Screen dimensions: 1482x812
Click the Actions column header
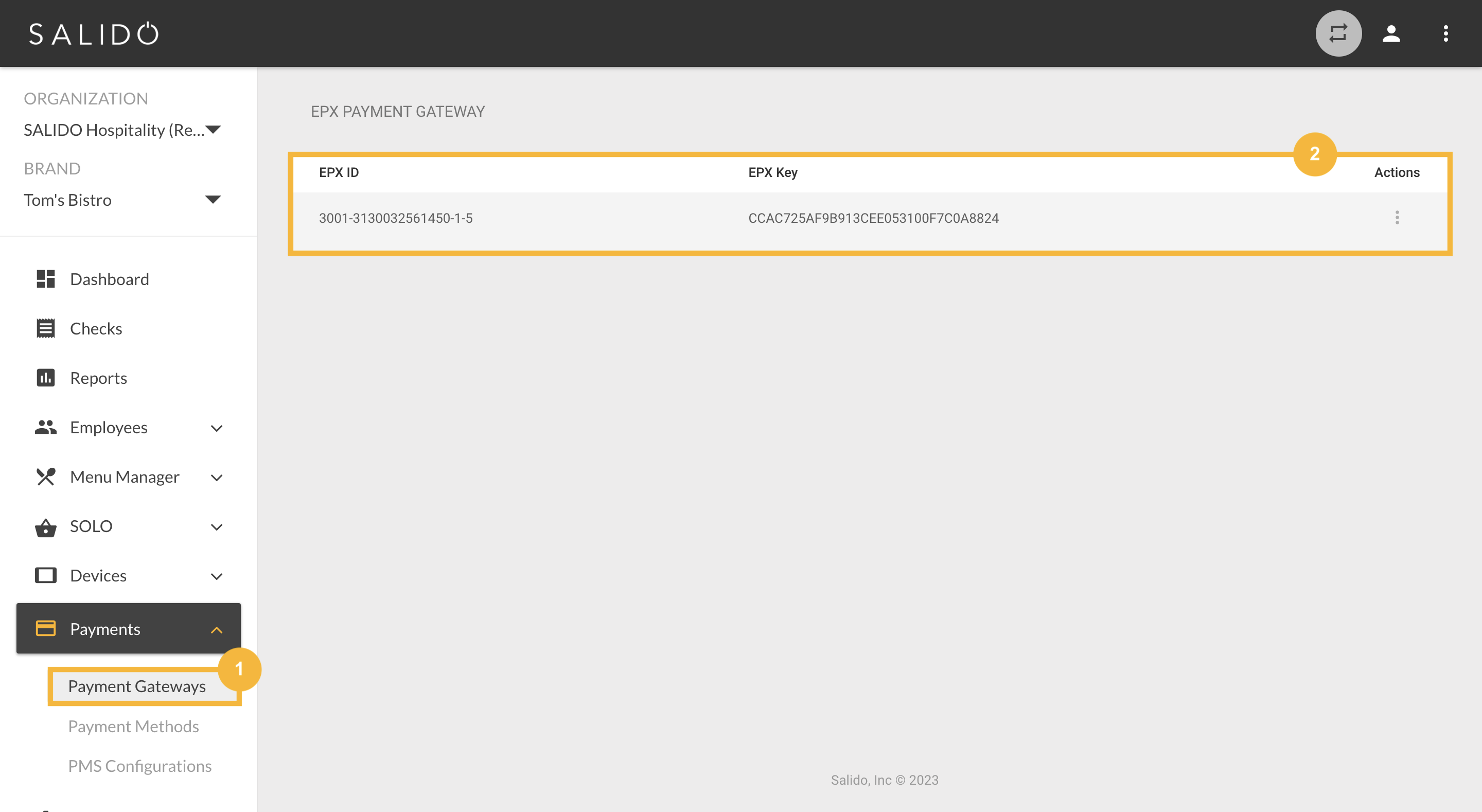pyautogui.click(x=1397, y=172)
